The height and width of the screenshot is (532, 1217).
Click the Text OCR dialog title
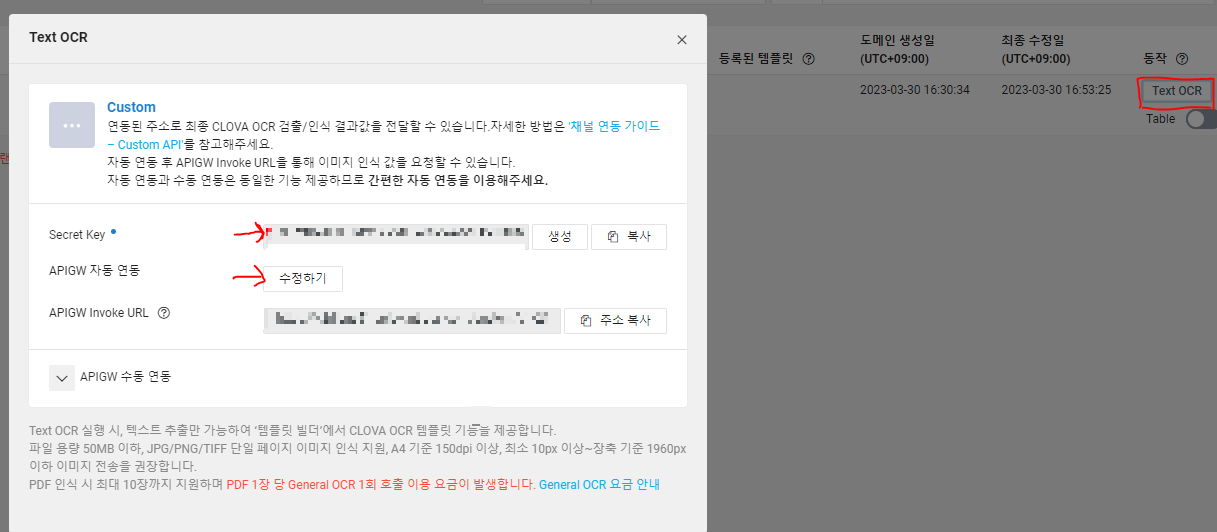pos(58,37)
